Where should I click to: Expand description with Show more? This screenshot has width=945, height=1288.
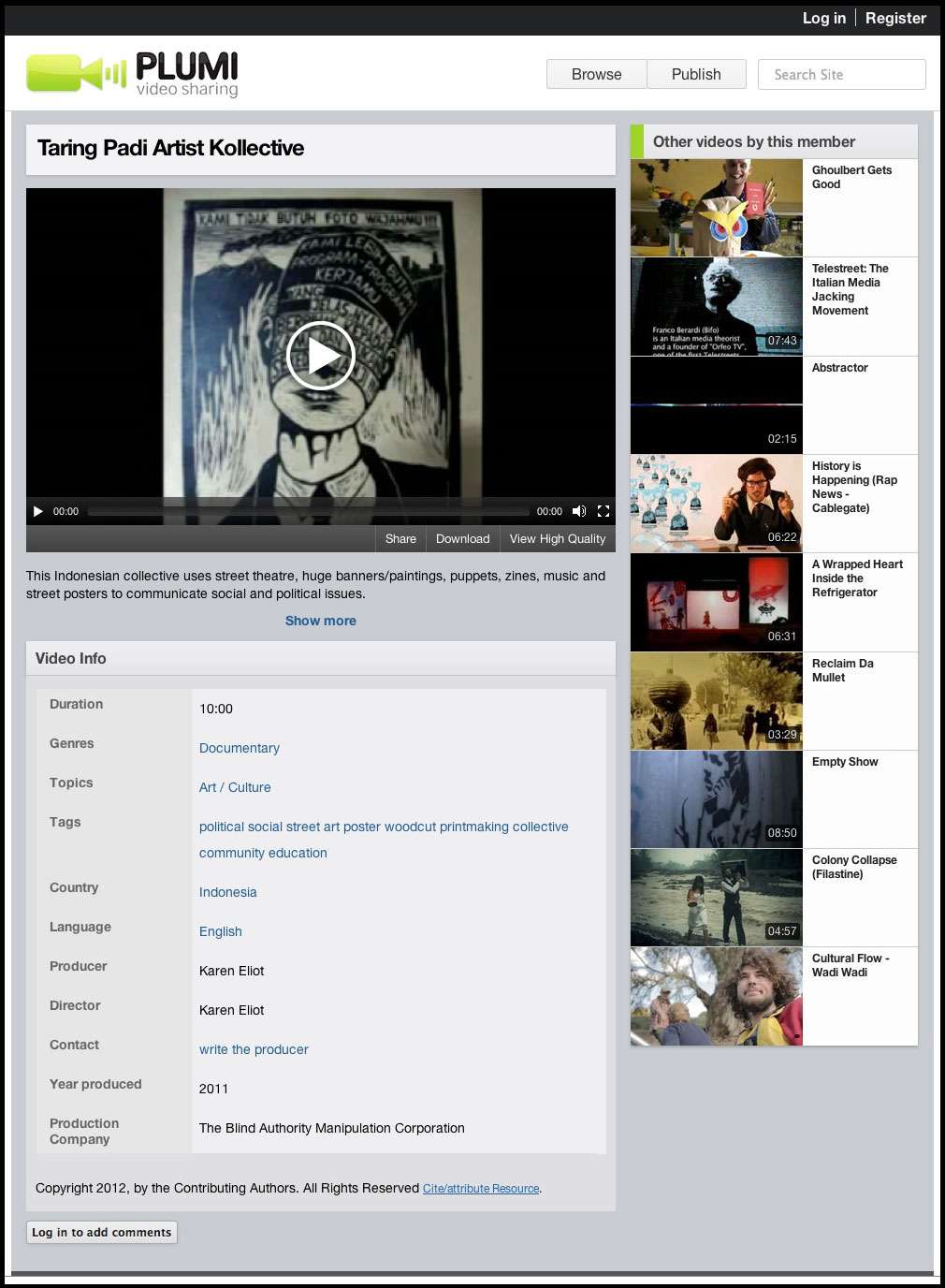[320, 621]
